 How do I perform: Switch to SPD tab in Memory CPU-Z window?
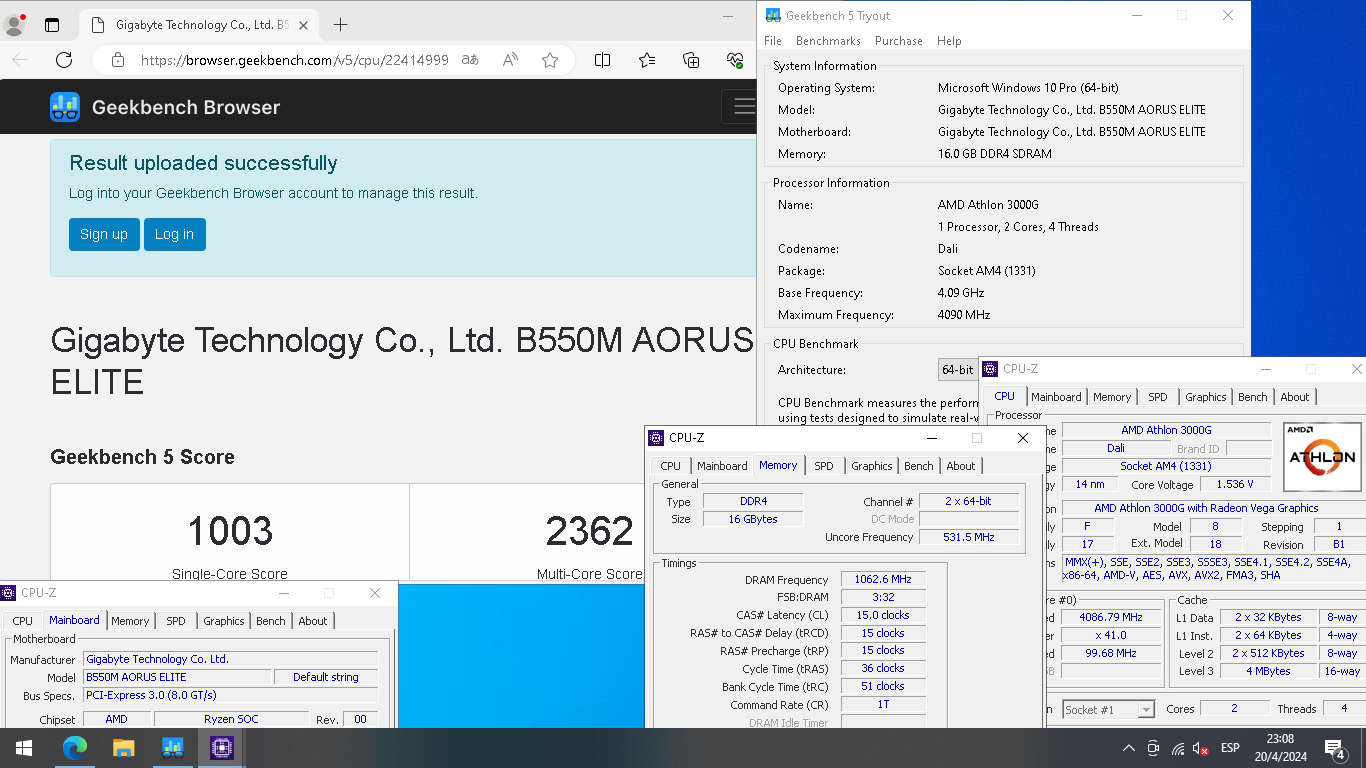(x=824, y=466)
